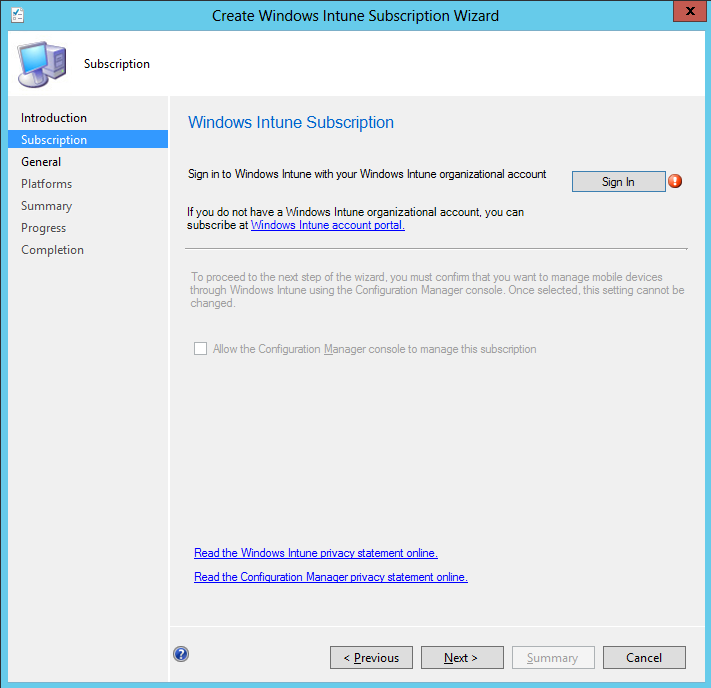This screenshot has height=688, width=711.
Task: Close the wizard with the red X
Action: click(690, 11)
